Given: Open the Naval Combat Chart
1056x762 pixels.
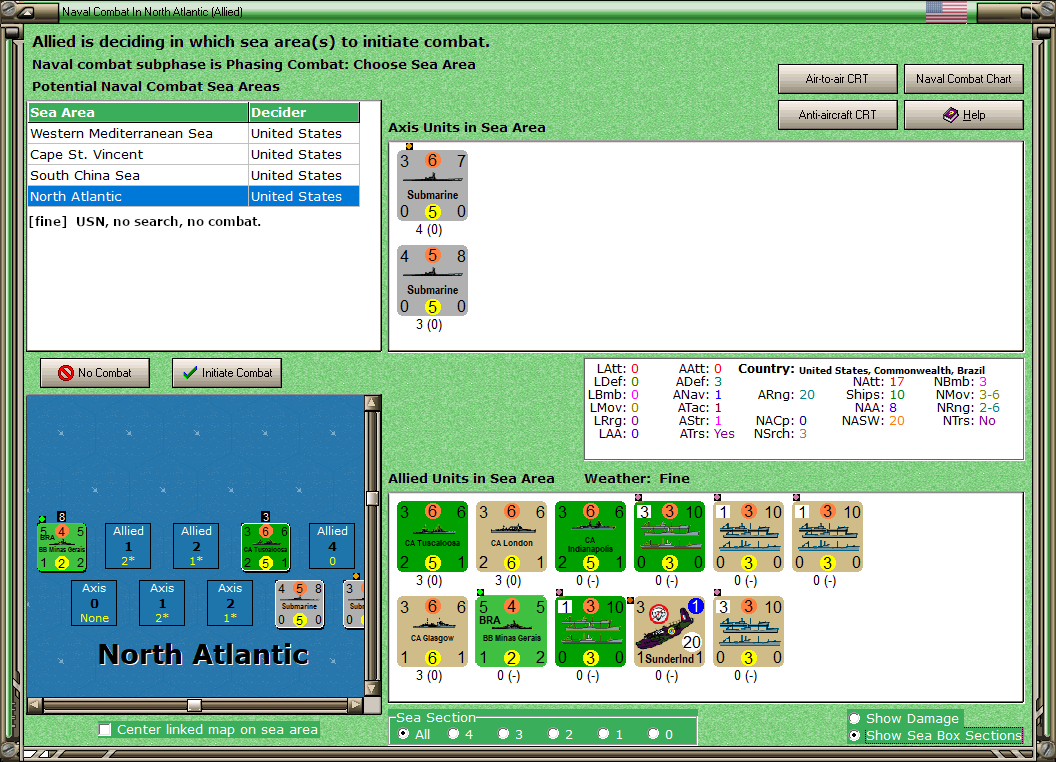Looking at the screenshot, I should pyautogui.click(x=964, y=79).
